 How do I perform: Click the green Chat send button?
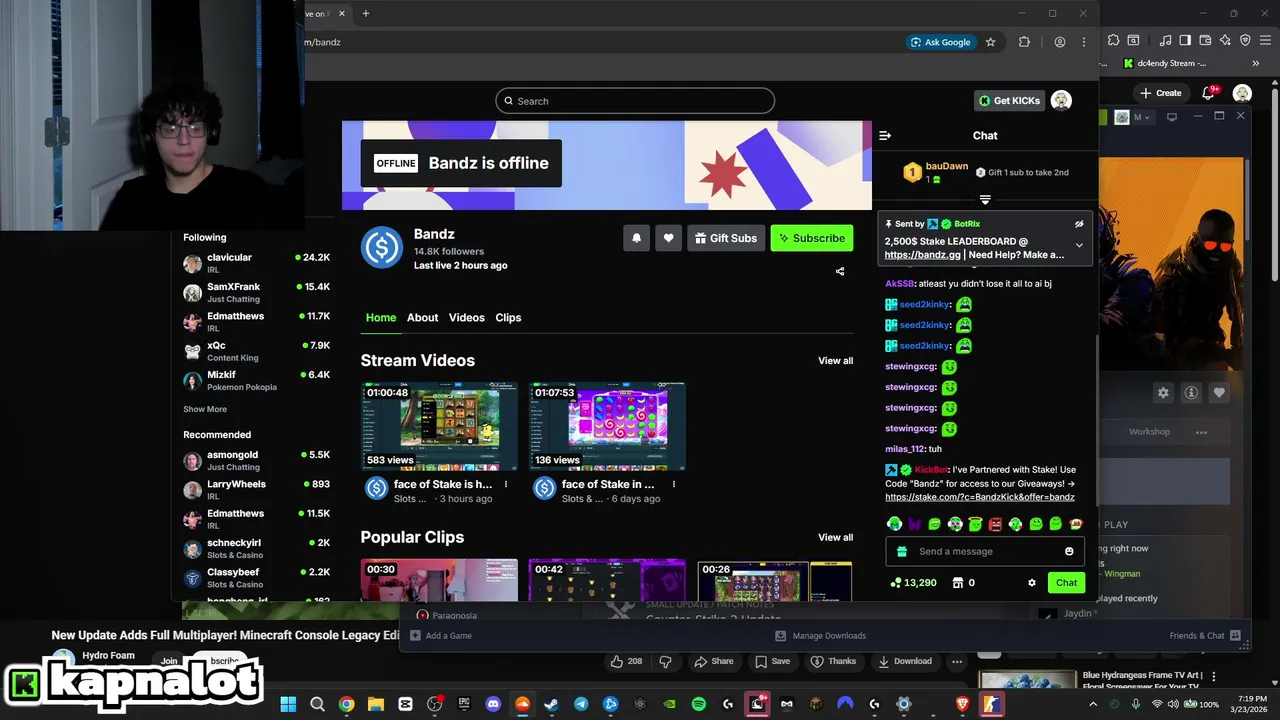1066,583
